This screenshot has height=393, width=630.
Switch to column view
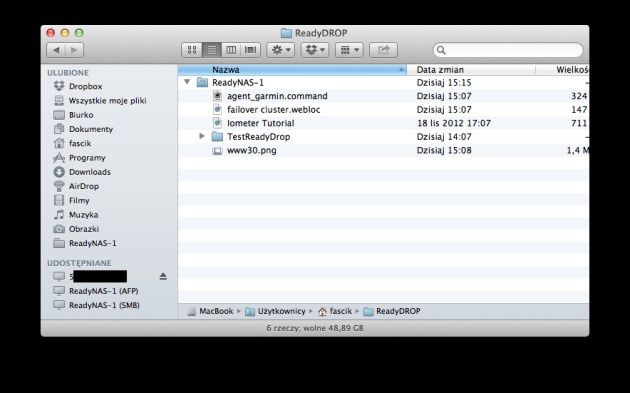pyautogui.click(x=231, y=50)
